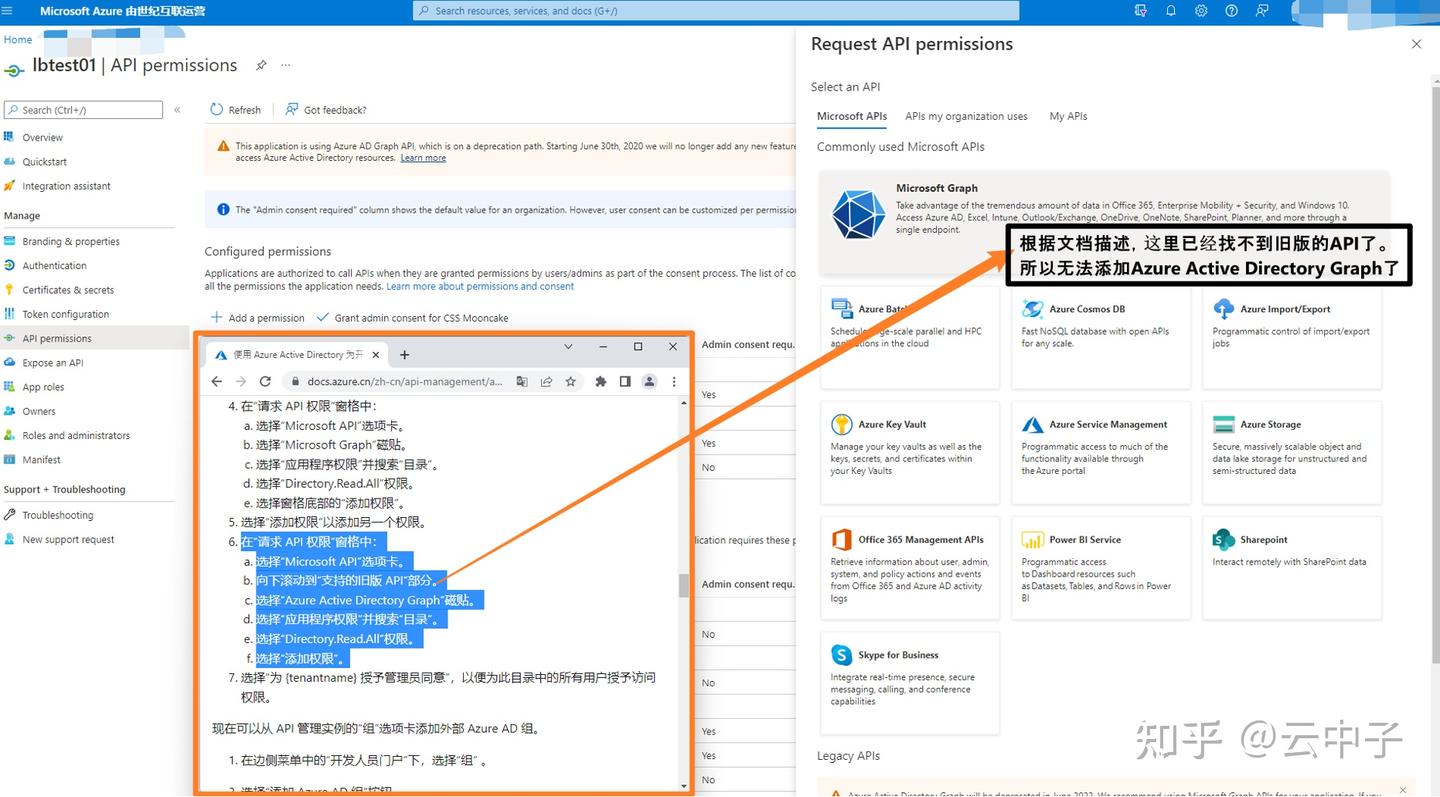Click the docs browser vertical scrollbar thumb
Viewport: 1440px width, 797px height.
(684, 586)
